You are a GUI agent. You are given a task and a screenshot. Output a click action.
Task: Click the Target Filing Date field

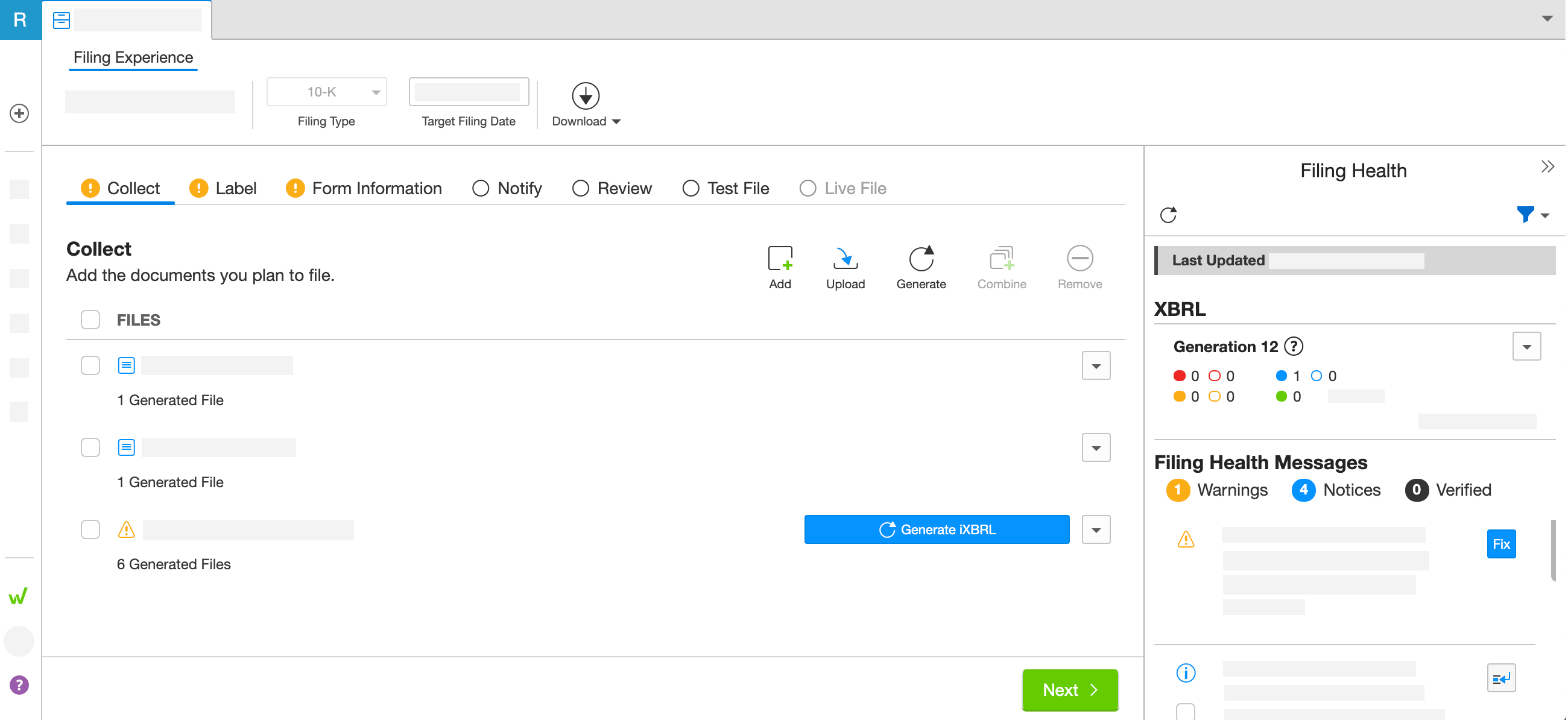(x=468, y=92)
